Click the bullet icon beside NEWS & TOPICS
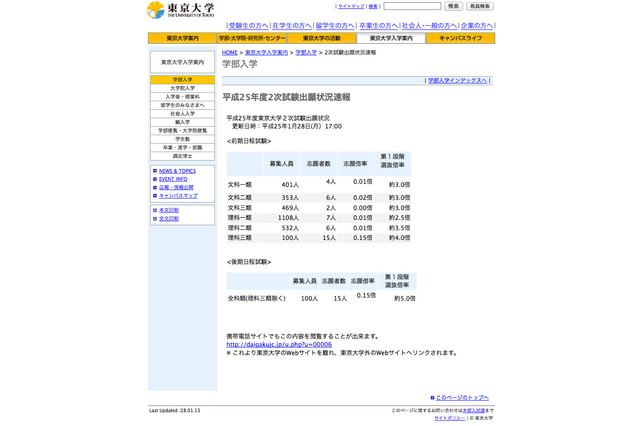This screenshot has width=640, height=426. coord(155,171)
